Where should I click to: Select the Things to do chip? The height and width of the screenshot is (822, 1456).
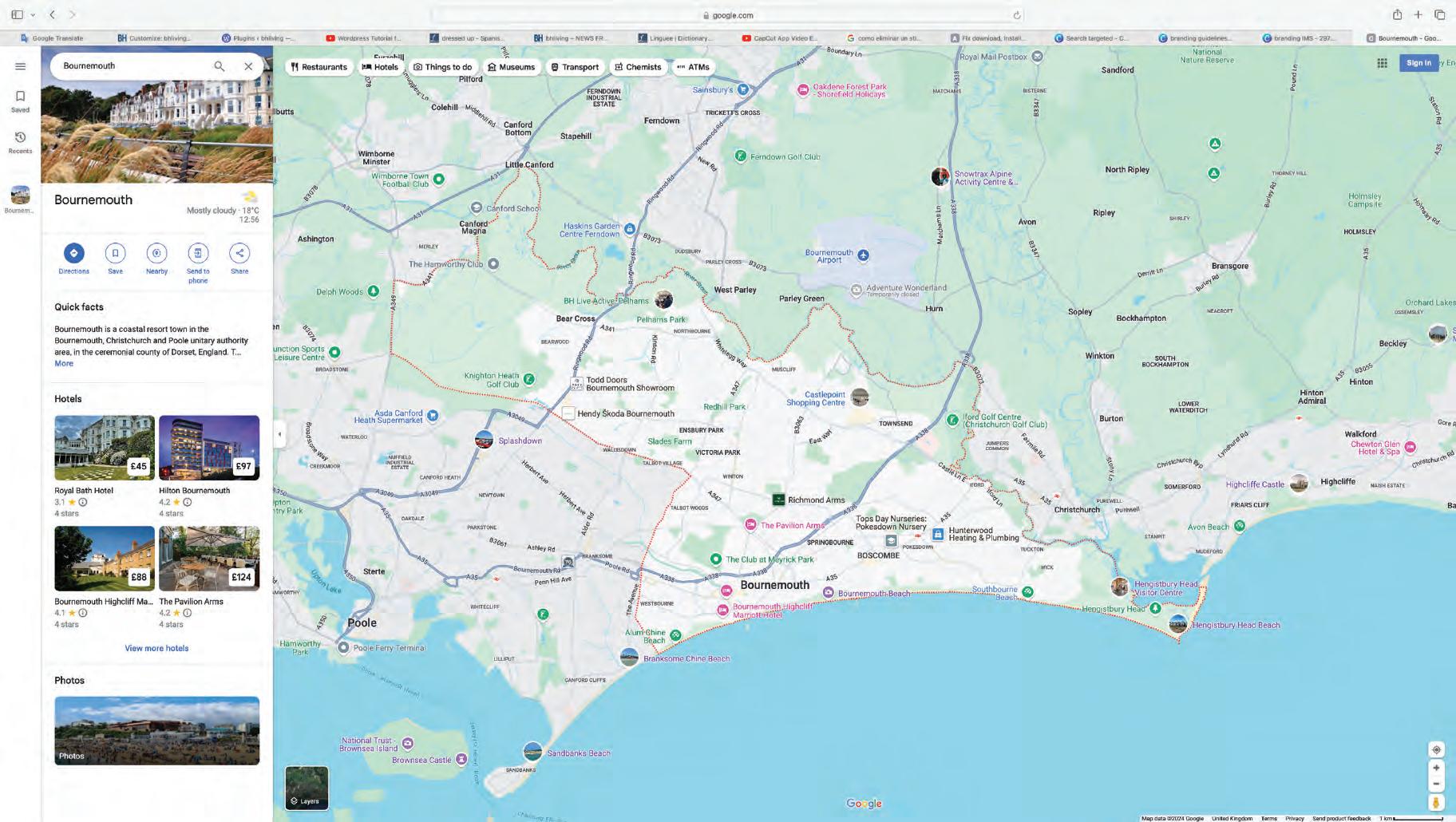coord(442,67)
